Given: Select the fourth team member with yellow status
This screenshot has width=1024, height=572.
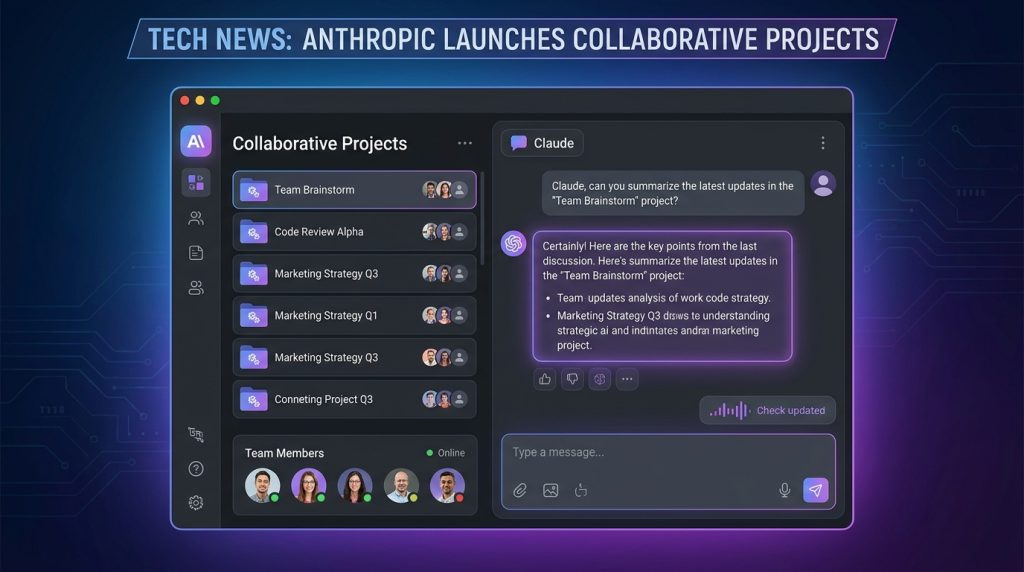Looking at the screenshot, I should point(401,486).
